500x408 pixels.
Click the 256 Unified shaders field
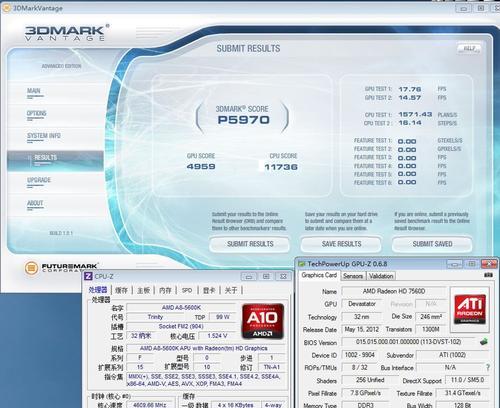[x=370, y=380]
